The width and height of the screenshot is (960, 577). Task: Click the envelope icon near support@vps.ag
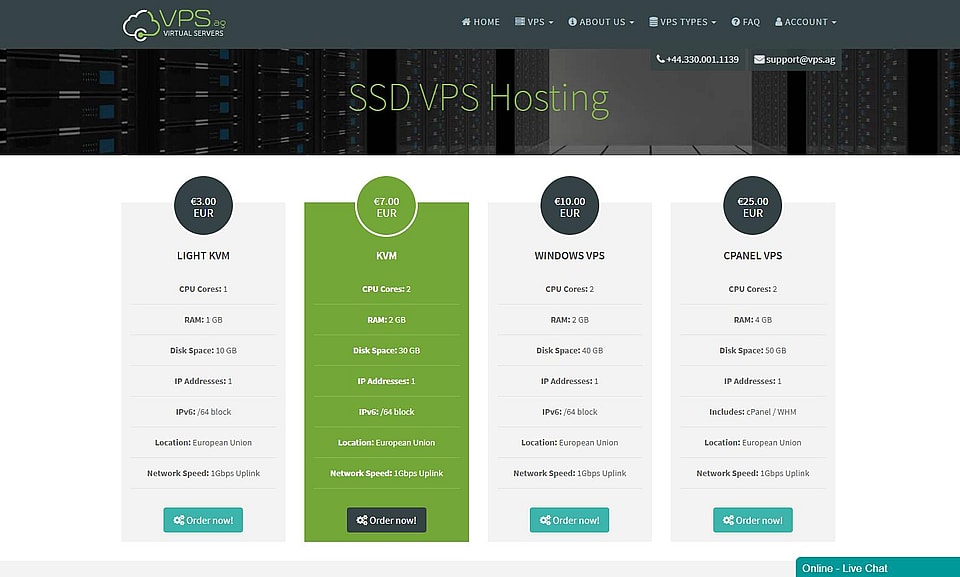point(759,59)
